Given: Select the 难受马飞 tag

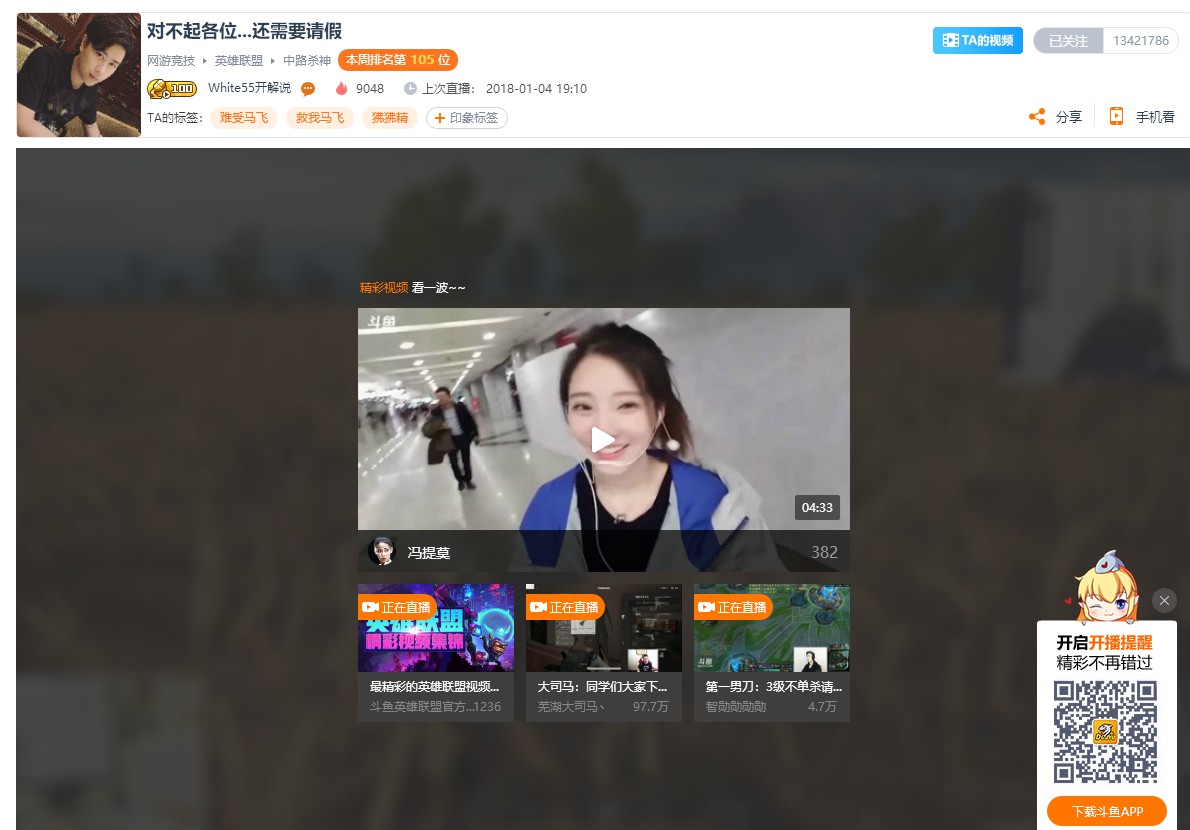Looking at the screenshot, I should click(x=244, y=118).
